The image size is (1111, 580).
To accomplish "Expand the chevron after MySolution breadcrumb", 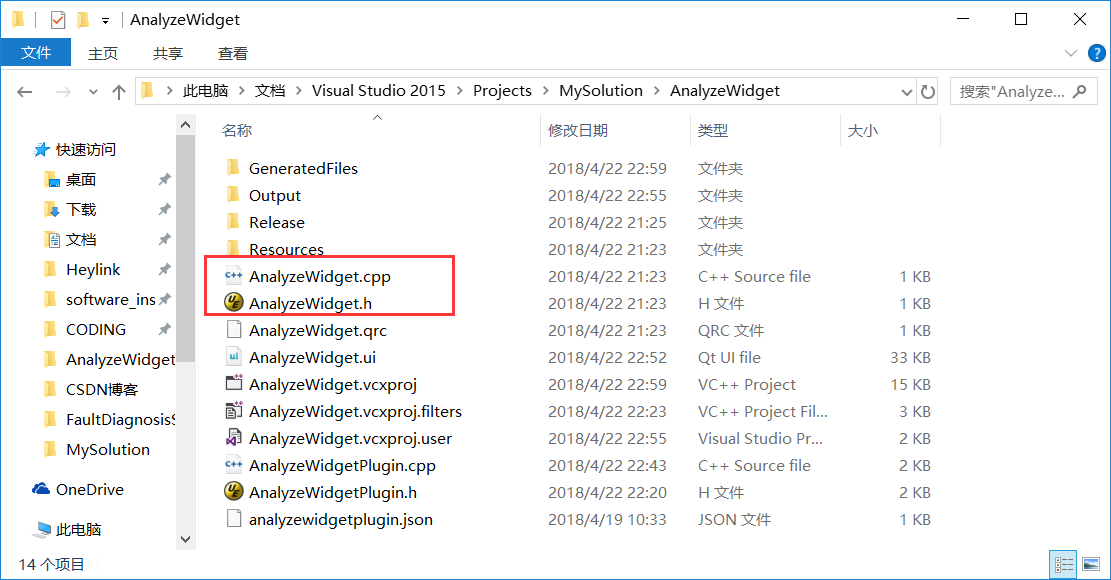I will pos(657,91).
